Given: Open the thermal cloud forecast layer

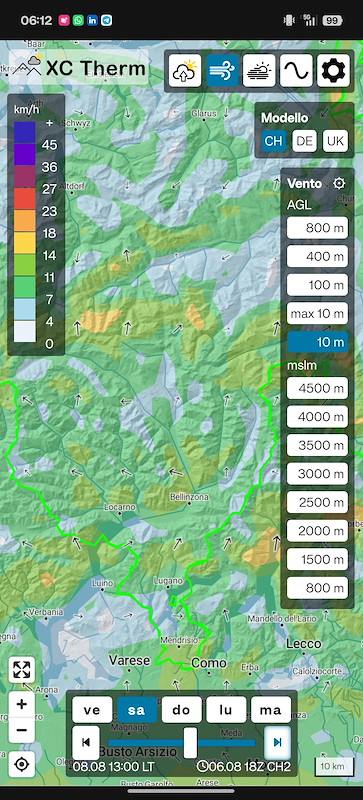Looking at the screenshot, I should pos(185,71).
